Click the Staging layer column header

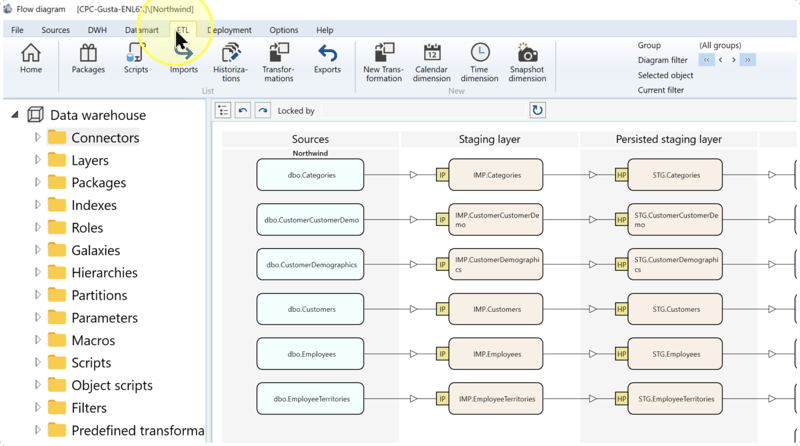point(489,139)
